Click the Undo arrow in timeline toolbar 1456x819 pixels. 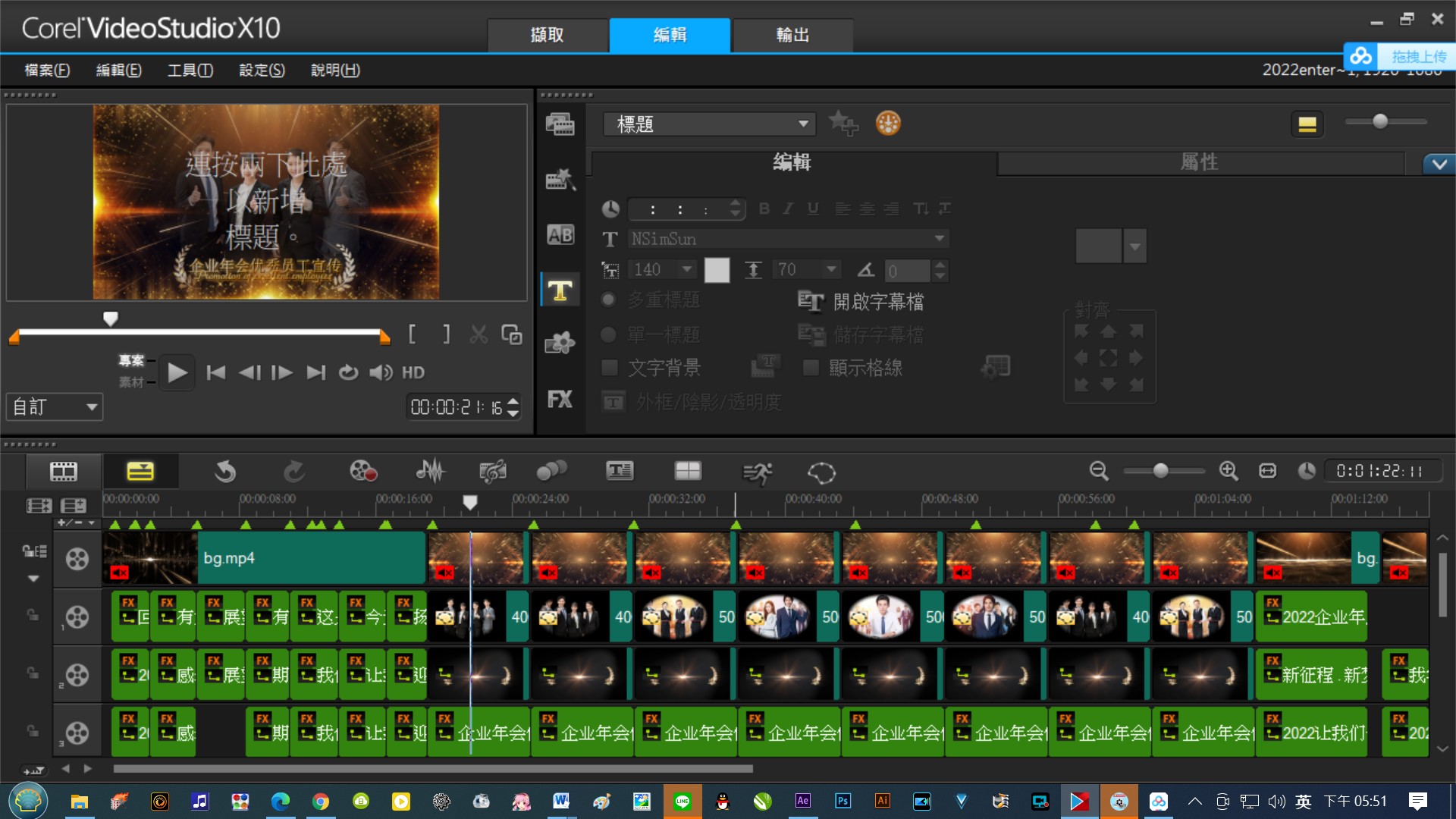click(224, 472)
